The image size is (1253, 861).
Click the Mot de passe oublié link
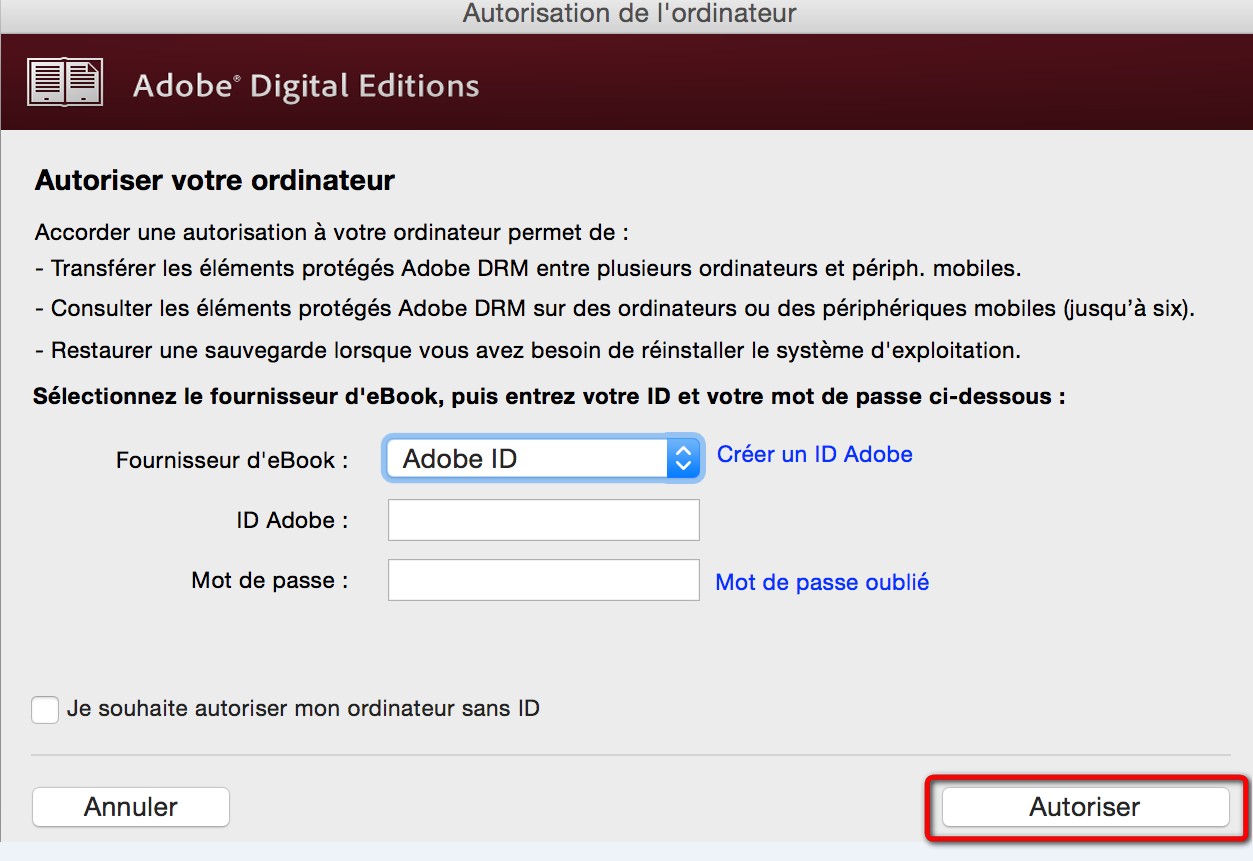[822, 582]
